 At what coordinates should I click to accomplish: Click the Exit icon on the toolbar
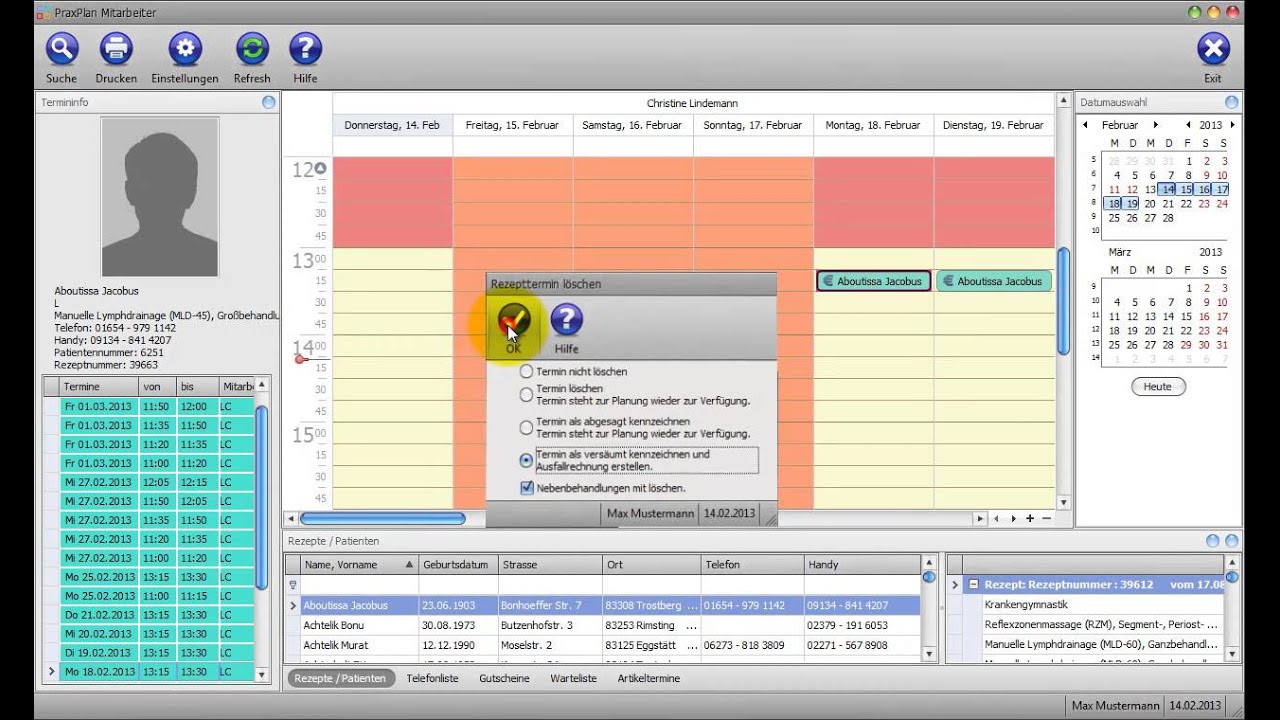[1213, 48]
